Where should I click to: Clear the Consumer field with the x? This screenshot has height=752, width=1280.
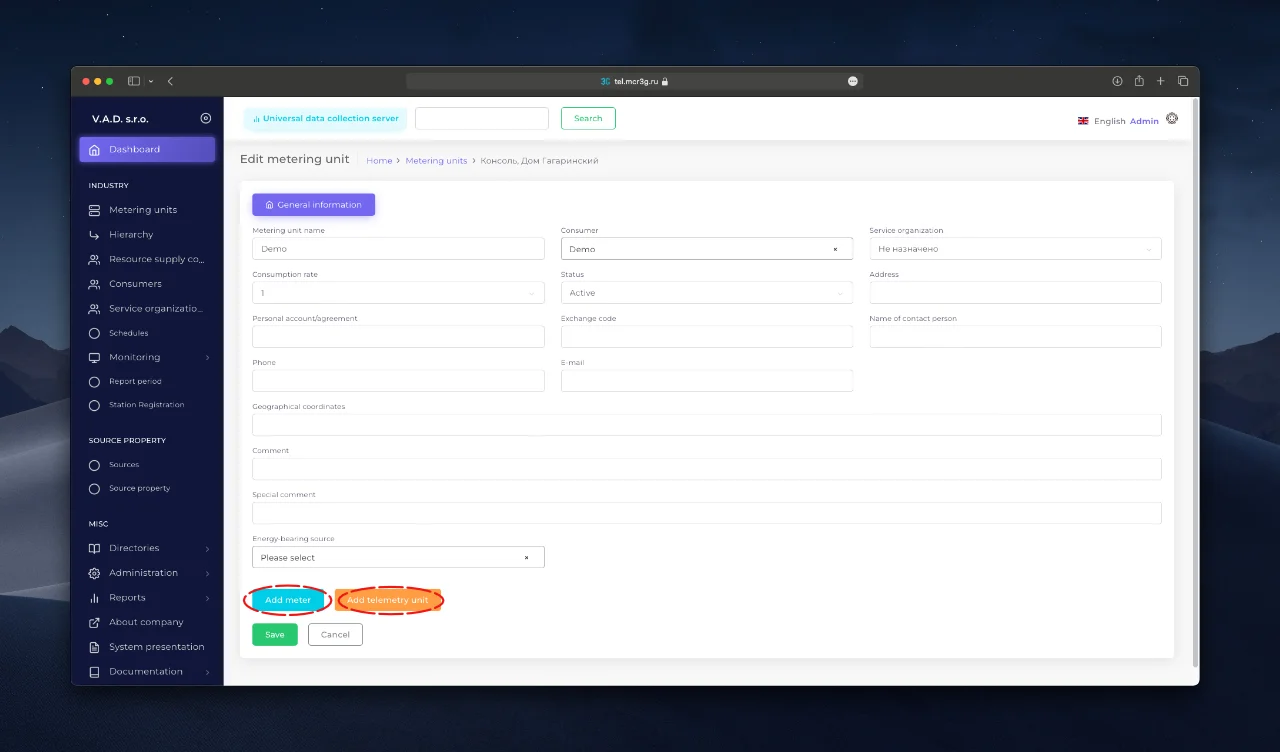[835, 249]
